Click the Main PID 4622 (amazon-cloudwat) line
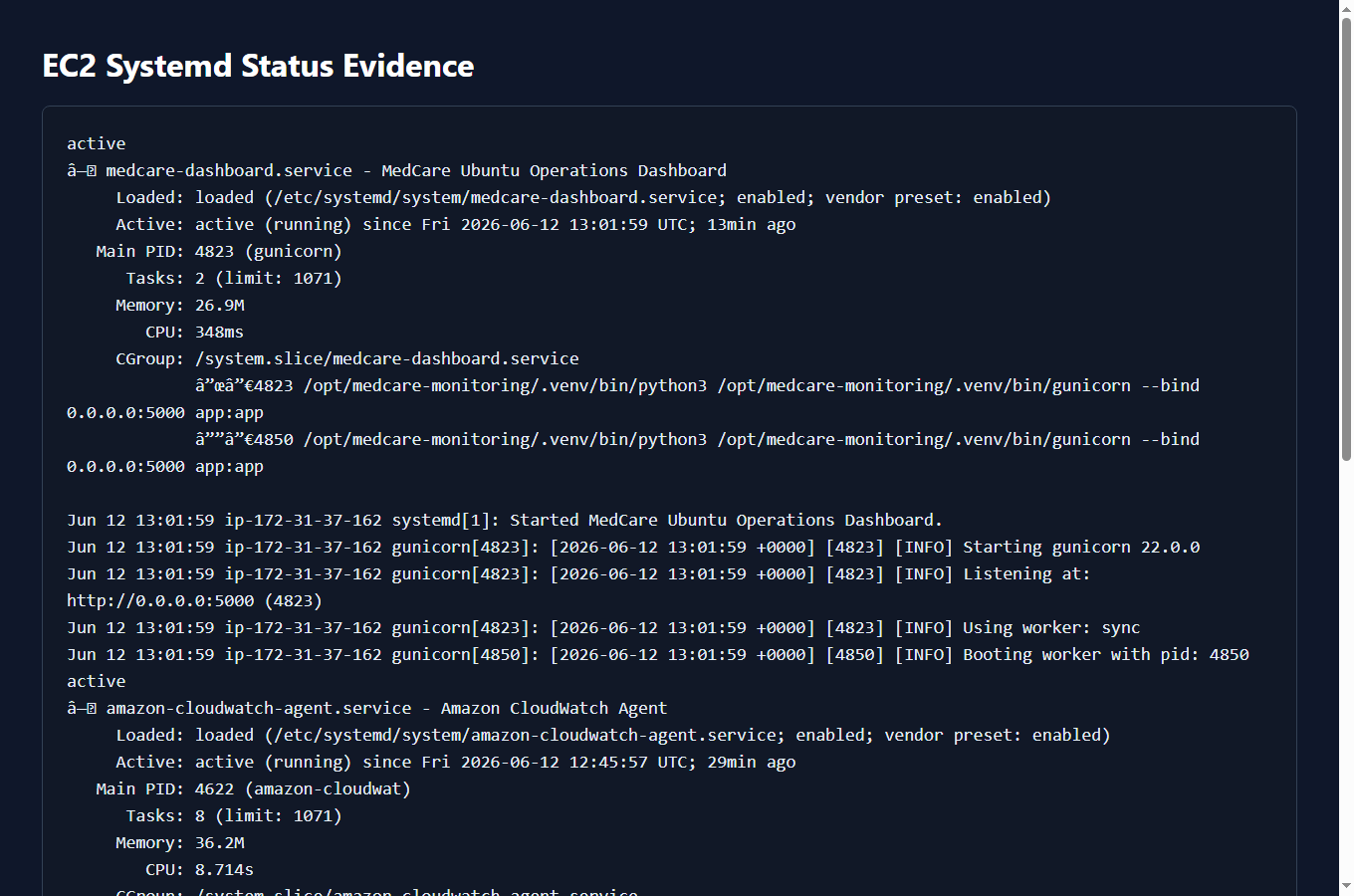 click(254, 788)
